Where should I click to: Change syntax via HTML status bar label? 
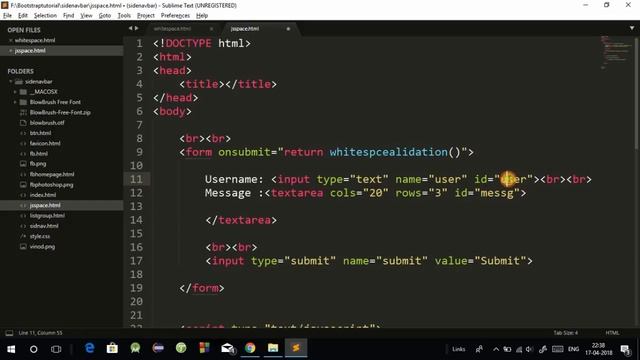612,333
